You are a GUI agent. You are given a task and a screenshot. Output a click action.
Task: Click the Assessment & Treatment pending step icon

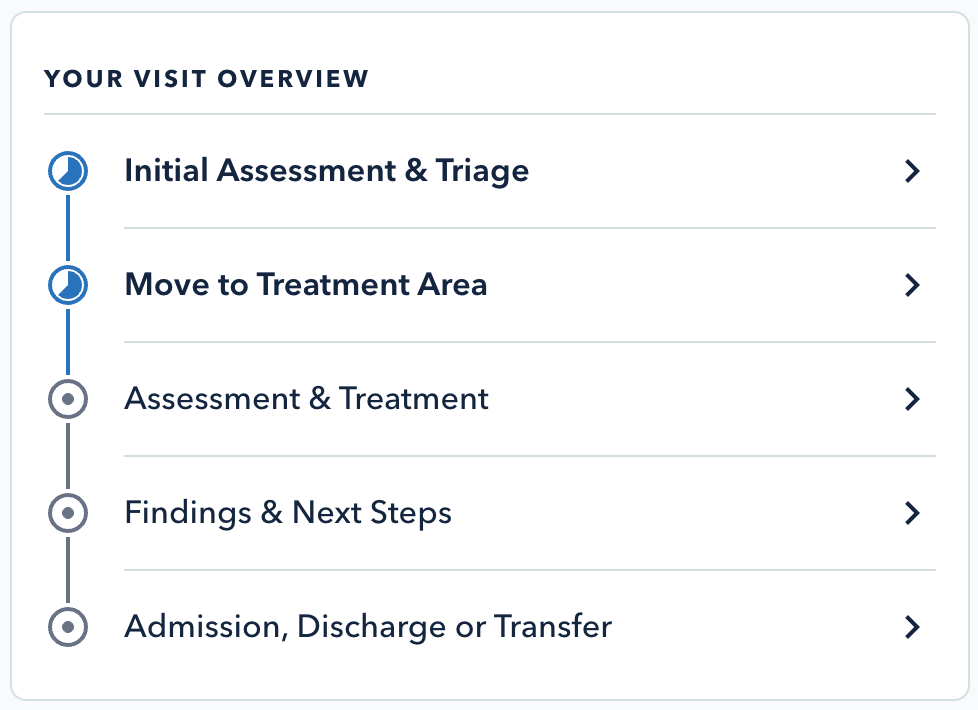pos(68,400)
